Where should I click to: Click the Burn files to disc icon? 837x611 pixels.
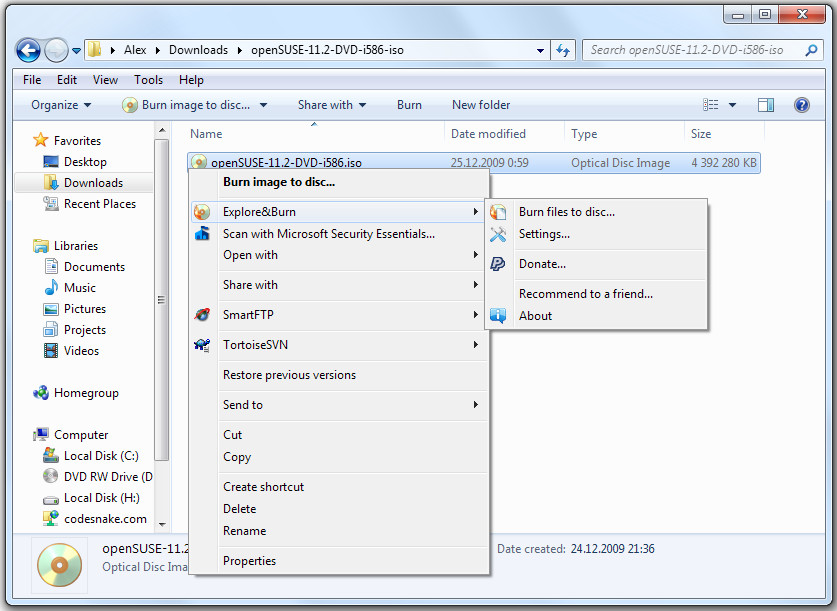coord(498,212)
